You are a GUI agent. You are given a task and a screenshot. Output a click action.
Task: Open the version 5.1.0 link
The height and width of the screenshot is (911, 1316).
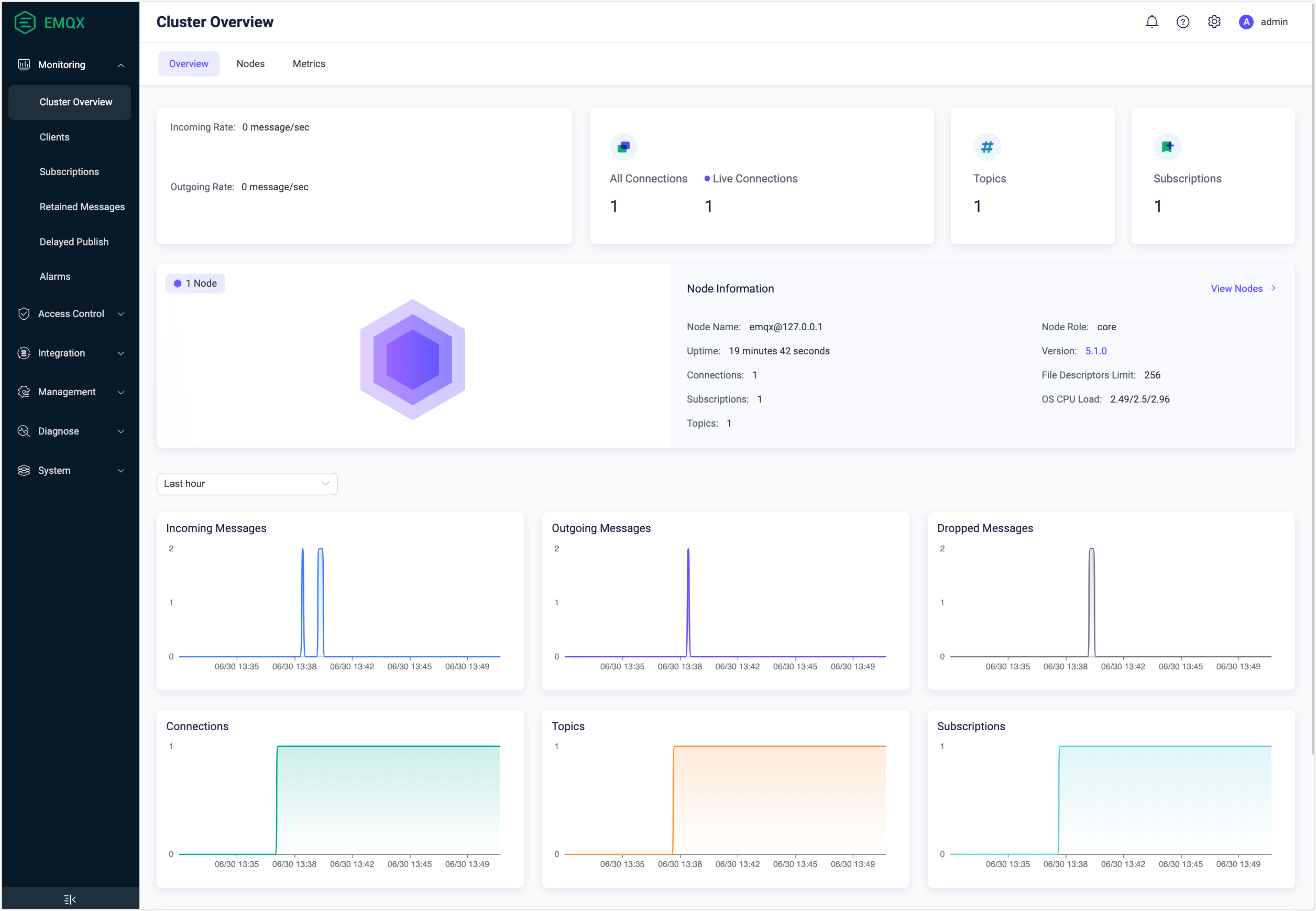[1096, 351]
